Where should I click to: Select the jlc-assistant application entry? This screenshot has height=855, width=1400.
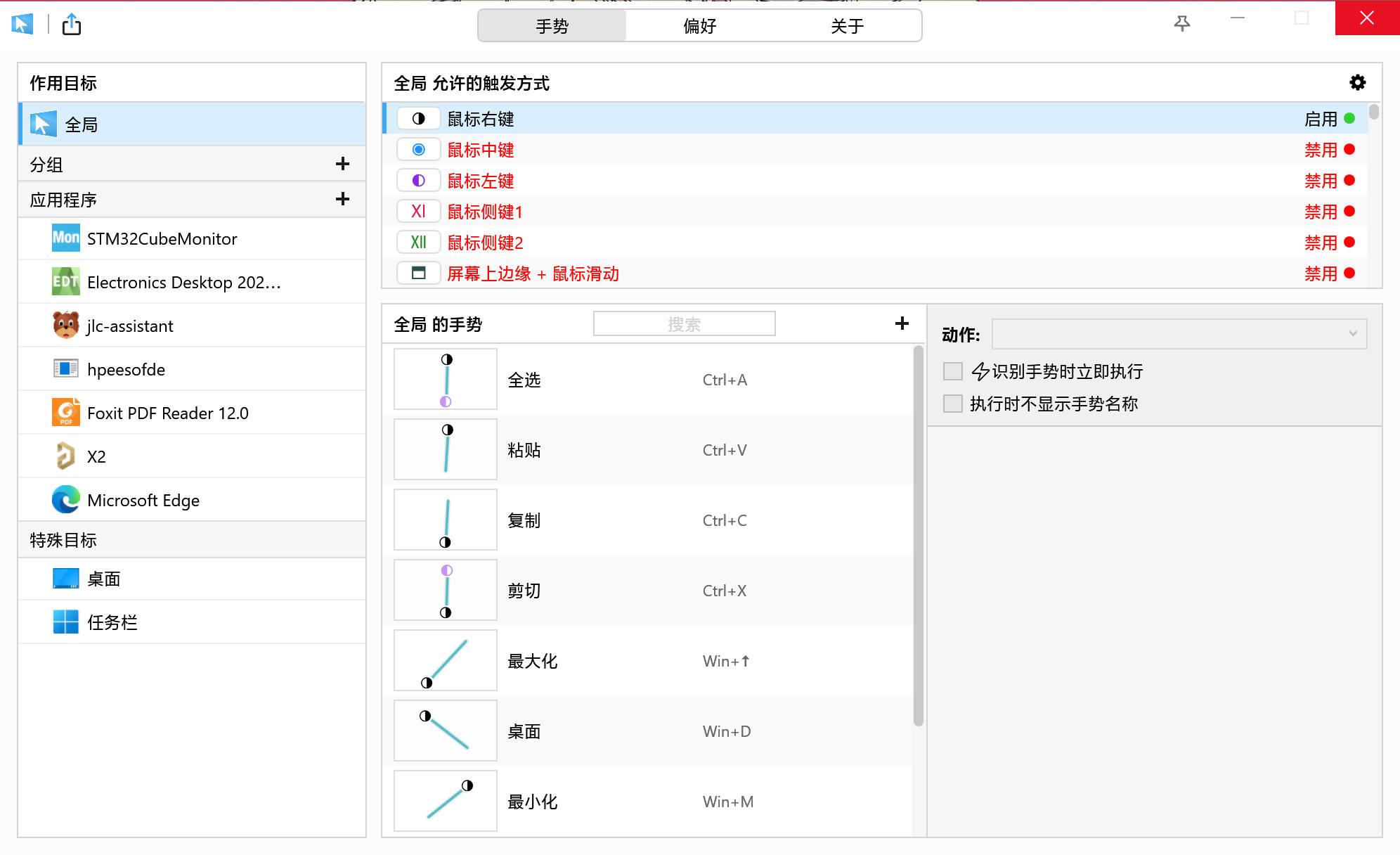(130, 326)
